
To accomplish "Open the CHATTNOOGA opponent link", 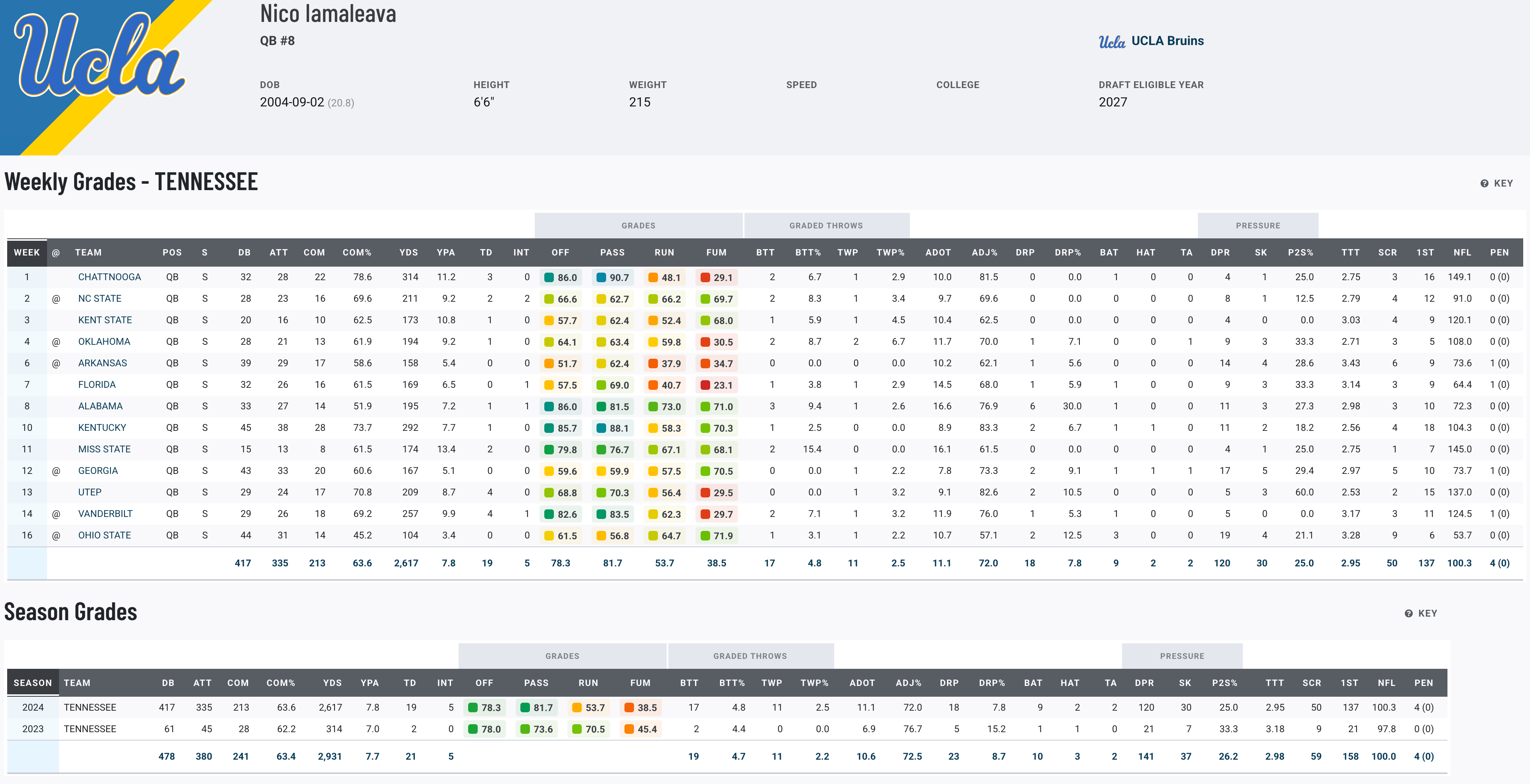I will coord(109,277).
